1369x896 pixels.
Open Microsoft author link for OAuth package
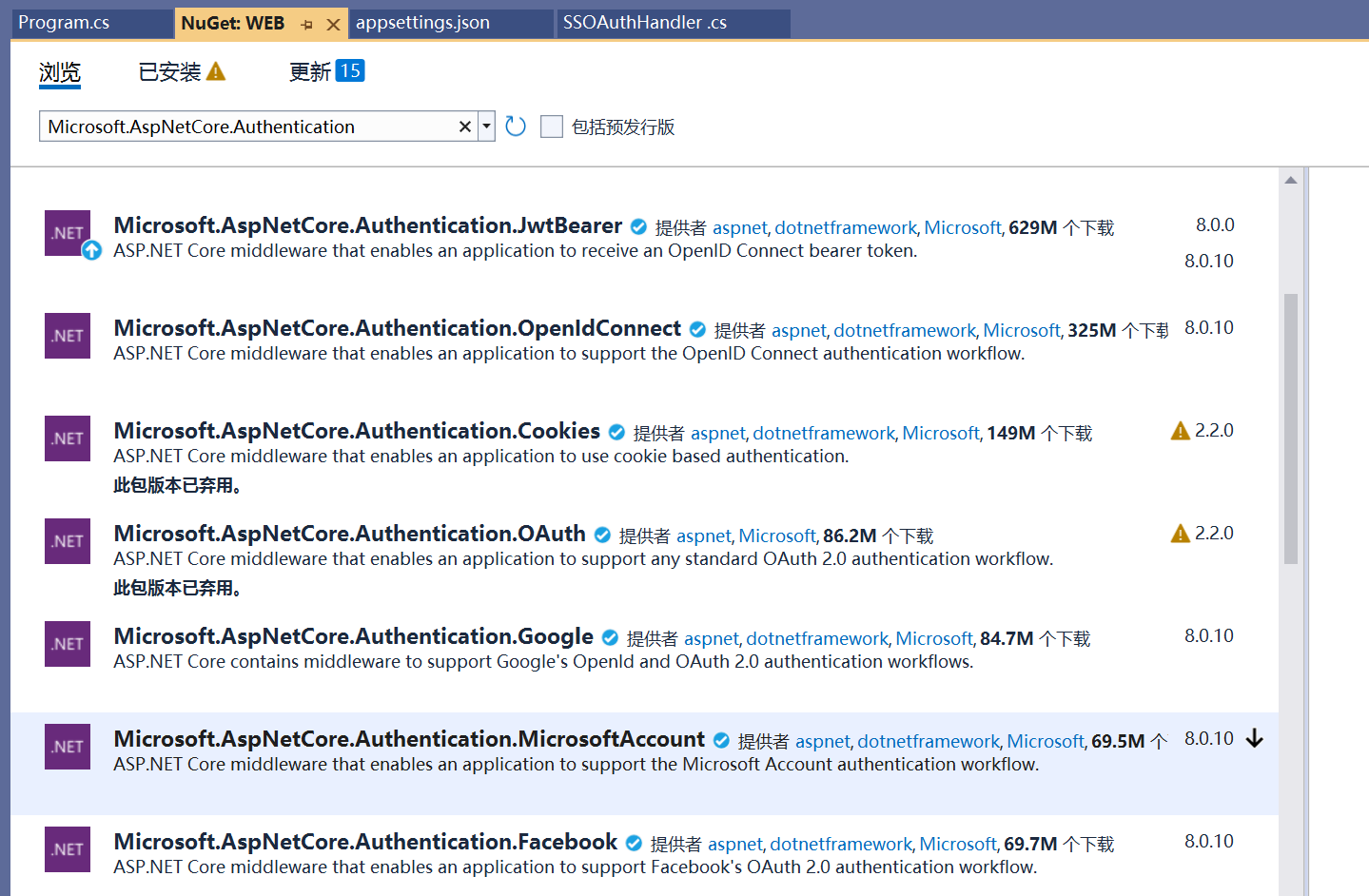[x=777, y=536]
